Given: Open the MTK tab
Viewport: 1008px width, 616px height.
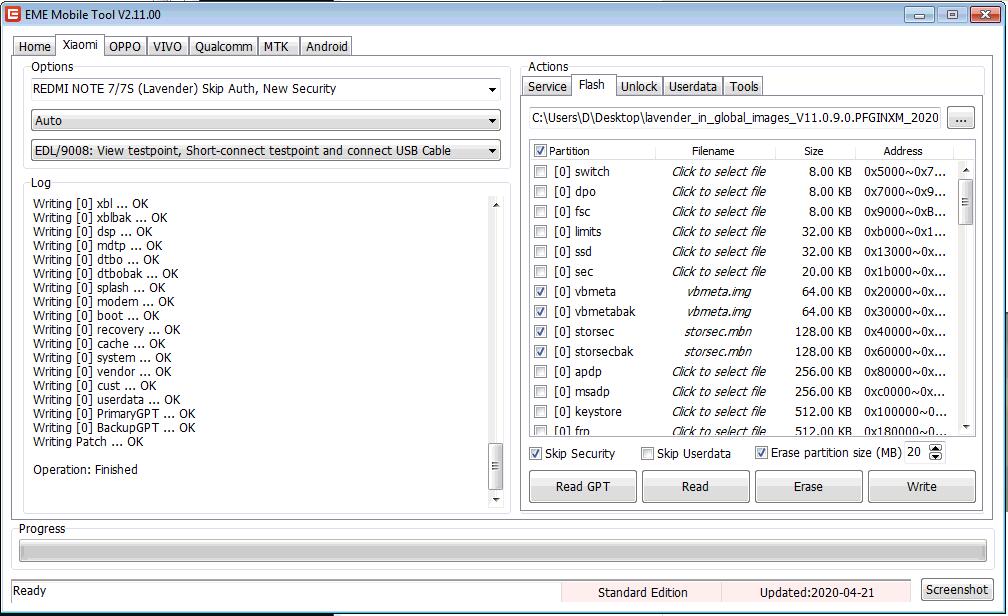Looking at the screenshot, I should point(276,46).
